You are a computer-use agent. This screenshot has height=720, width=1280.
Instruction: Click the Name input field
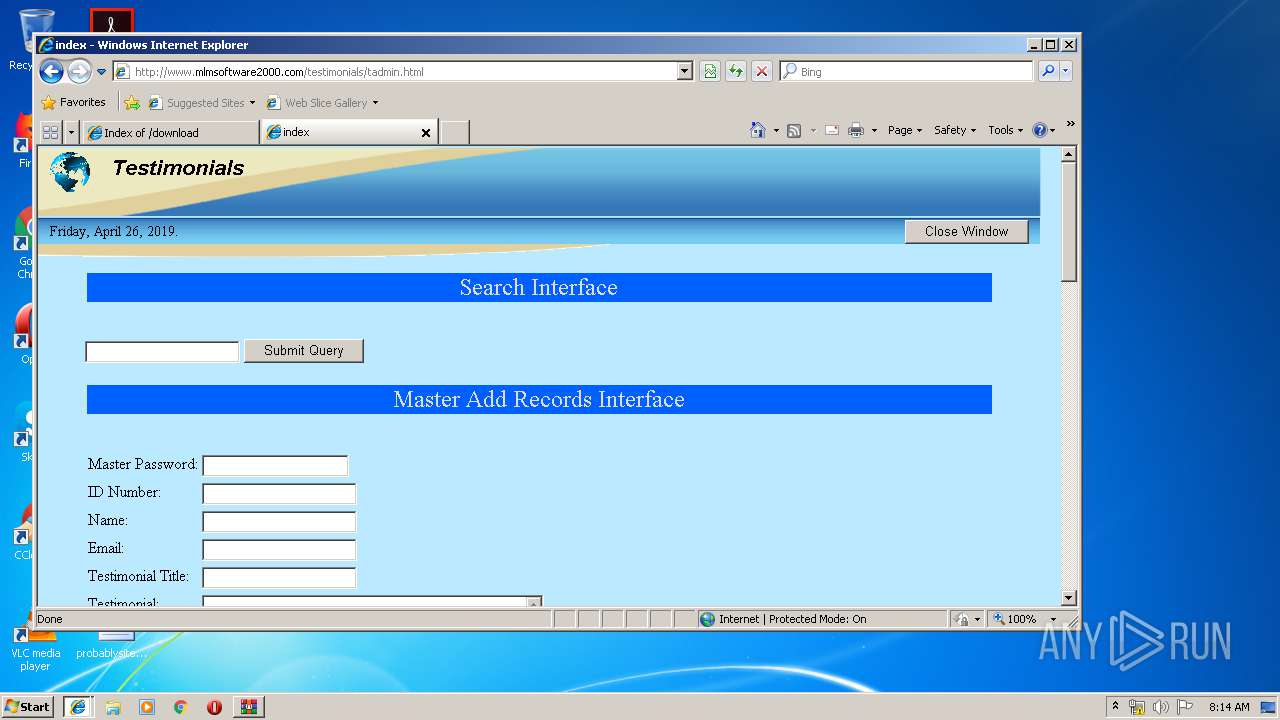[279, 521]
